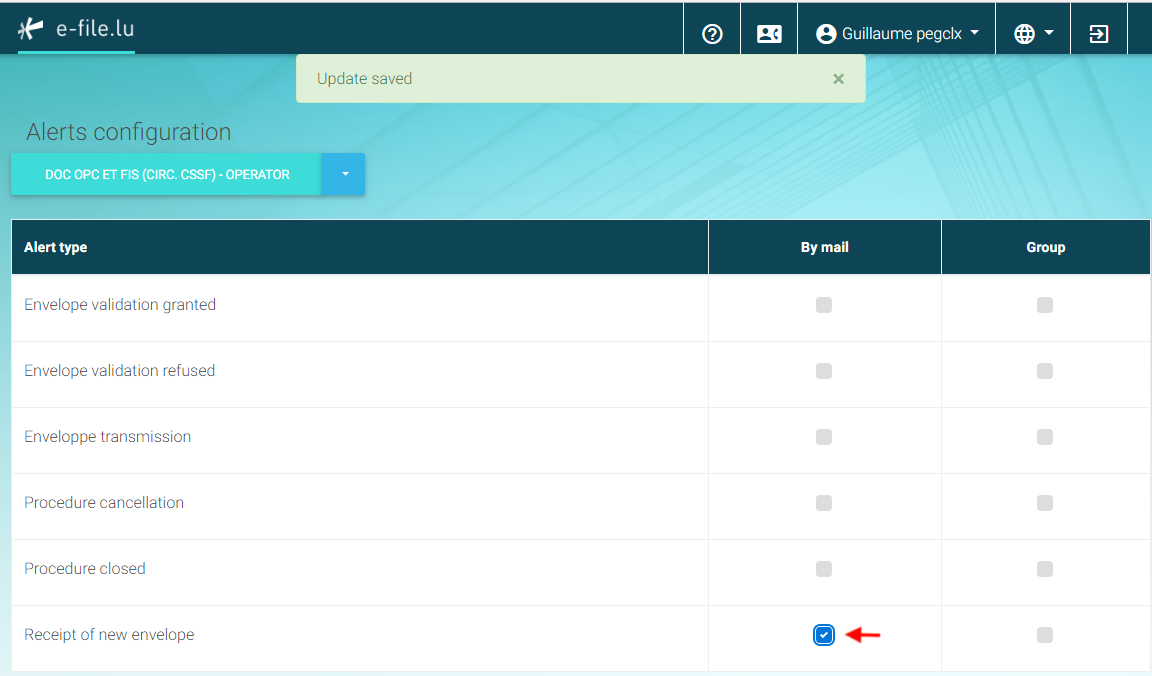Expand the DOC OPC ET FIS dropdown arrow
The width and height of the screenshot is (1152, 676).
point(344,174)
